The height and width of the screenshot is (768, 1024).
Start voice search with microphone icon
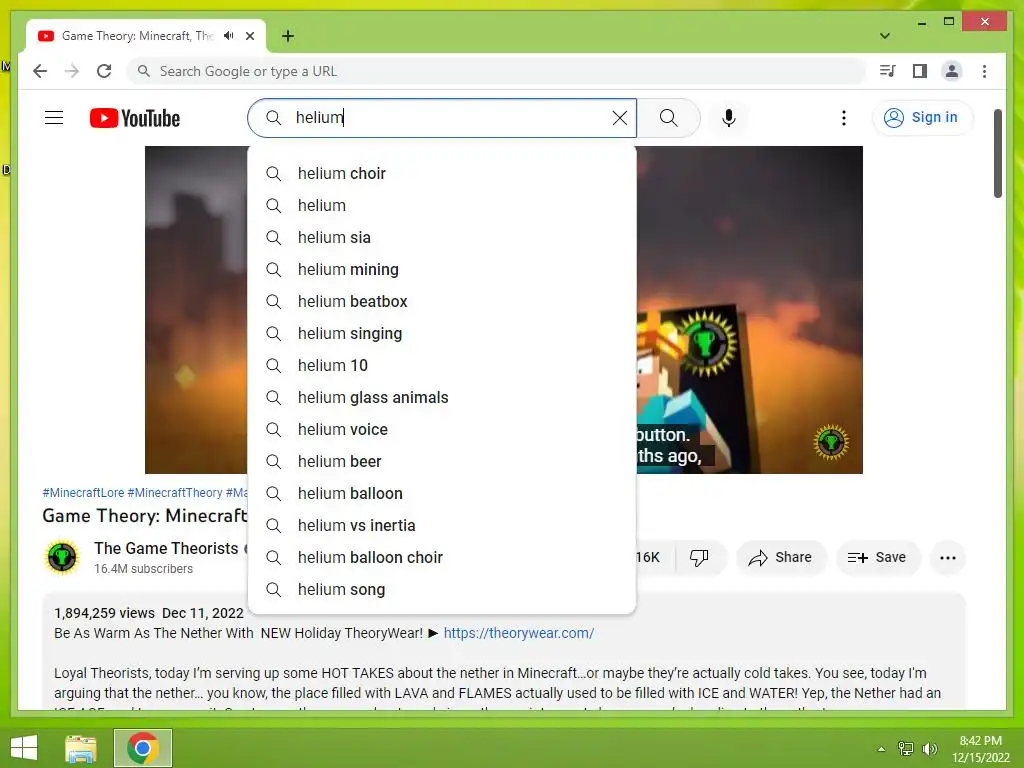click(x=729, y=118)
